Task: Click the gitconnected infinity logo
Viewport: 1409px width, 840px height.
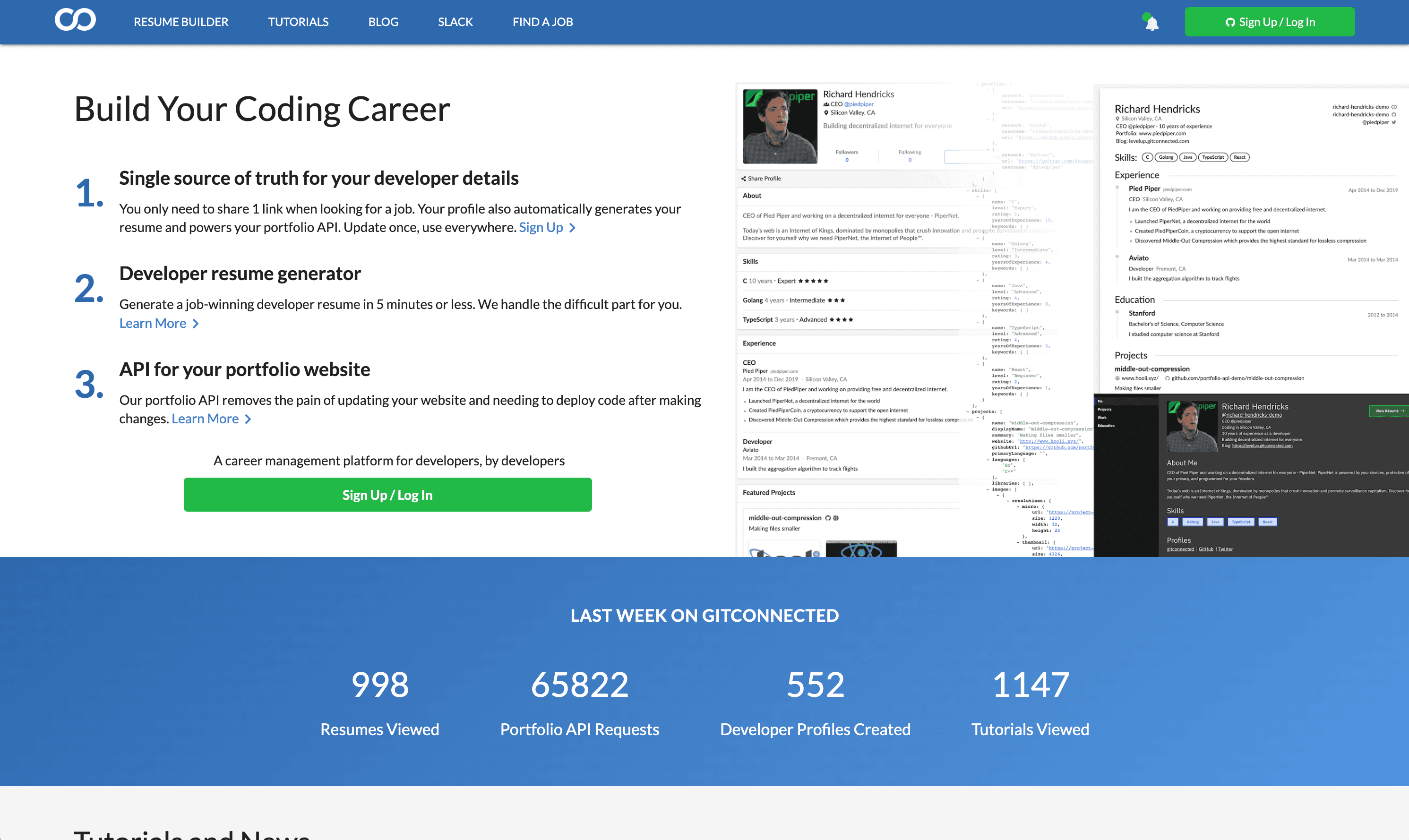Action: click(75, 20)
